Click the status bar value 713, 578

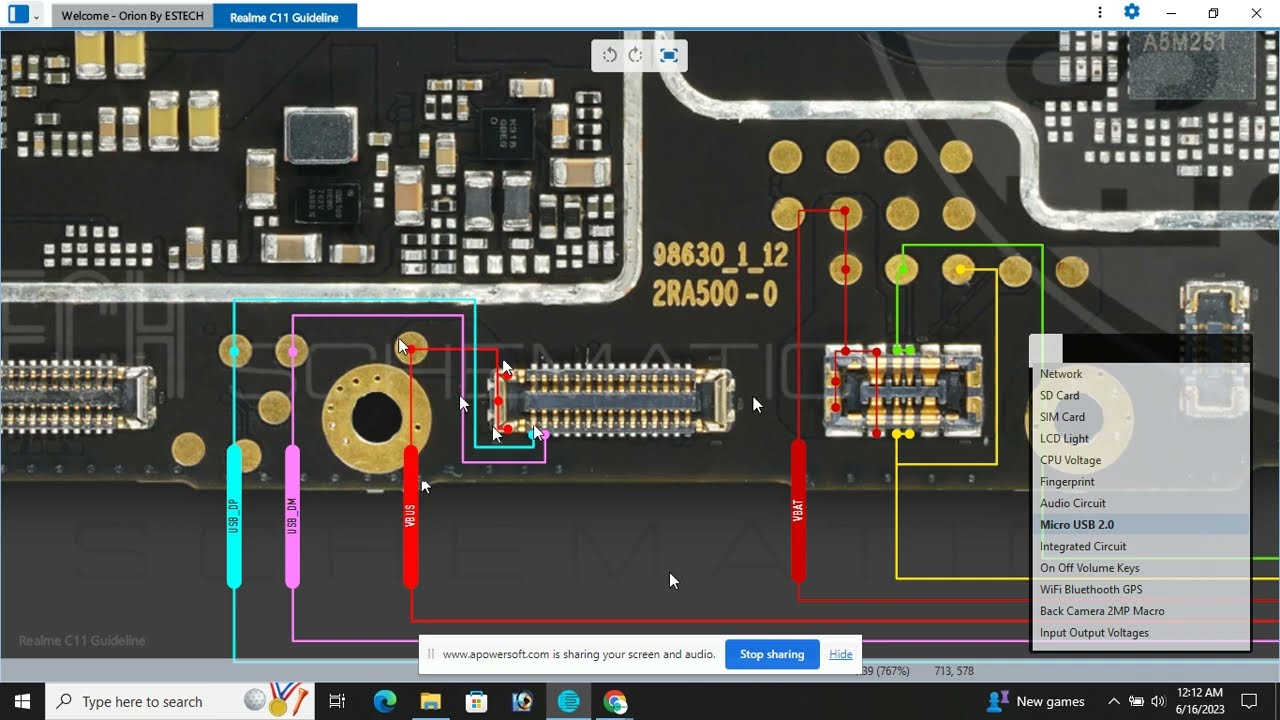(x=954, y=671)
